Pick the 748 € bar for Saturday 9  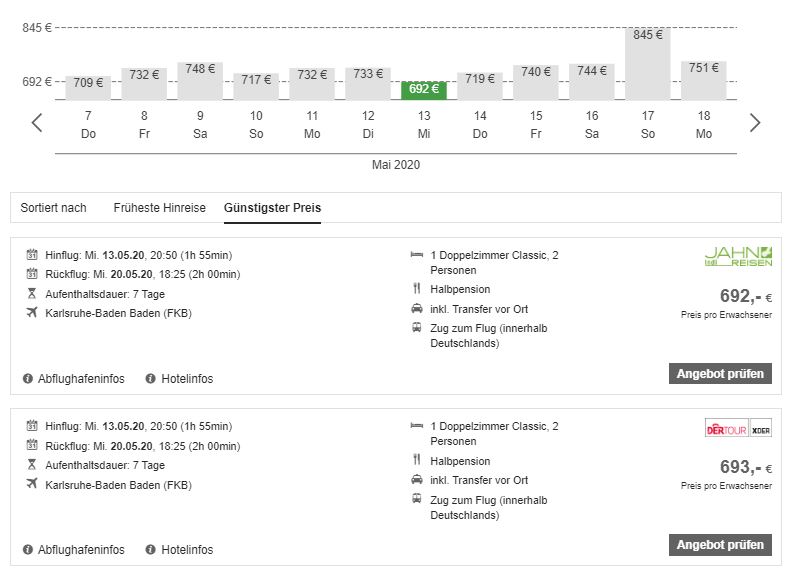click(x=200, y=80)
